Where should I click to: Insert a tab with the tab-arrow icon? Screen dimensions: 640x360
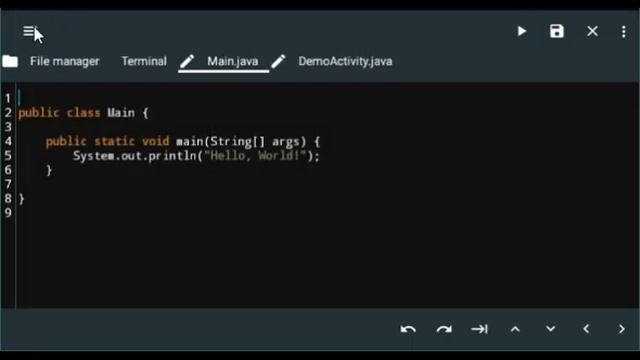pyautogui.click(x=479, y=329)
